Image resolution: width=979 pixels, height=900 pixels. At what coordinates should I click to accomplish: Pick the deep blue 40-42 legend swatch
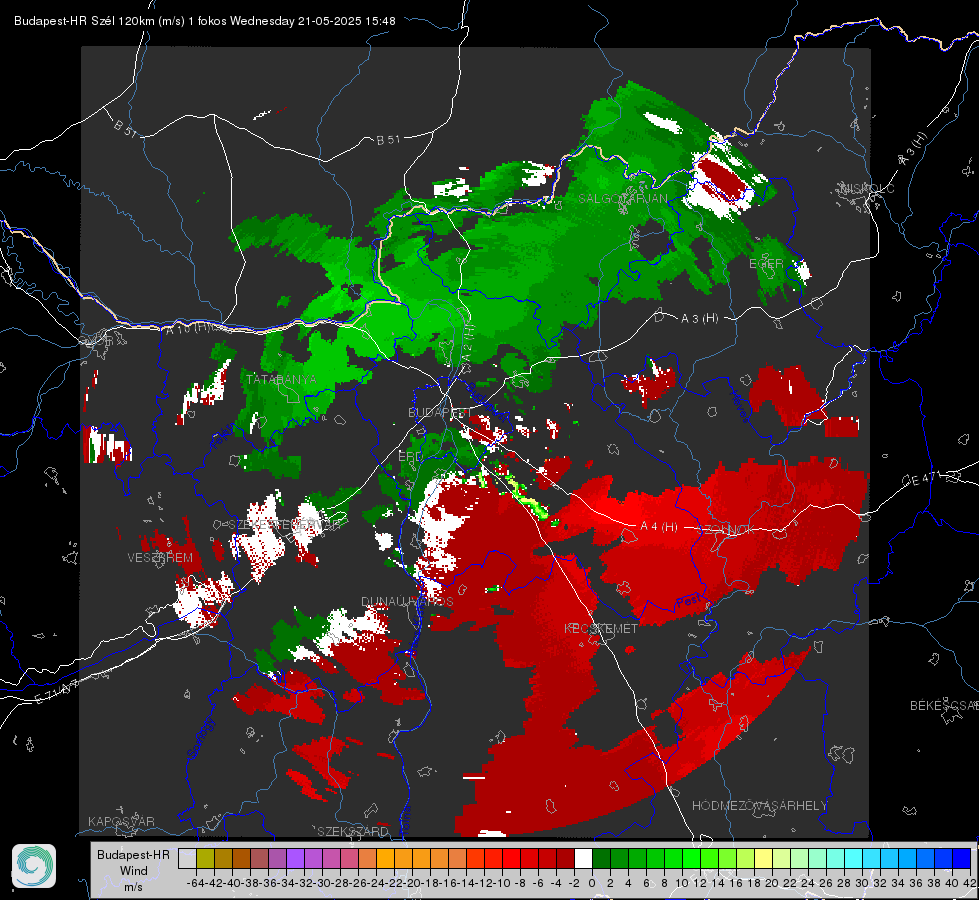(x=962, y=859)
